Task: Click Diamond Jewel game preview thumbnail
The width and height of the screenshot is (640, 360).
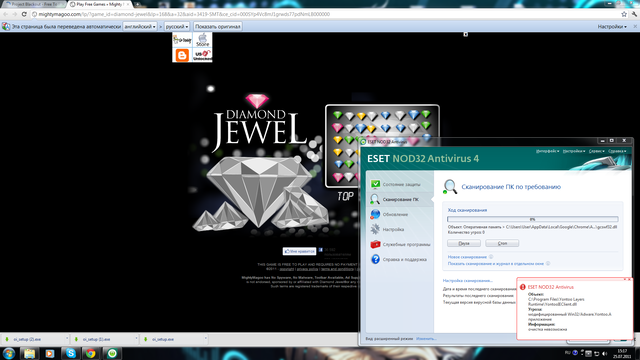Action: click(382, 146)
